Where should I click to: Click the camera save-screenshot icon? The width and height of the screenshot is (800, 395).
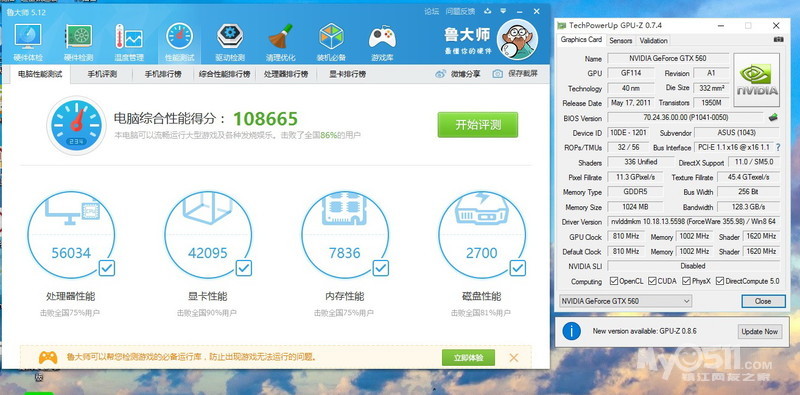click(x=497, y=74)
